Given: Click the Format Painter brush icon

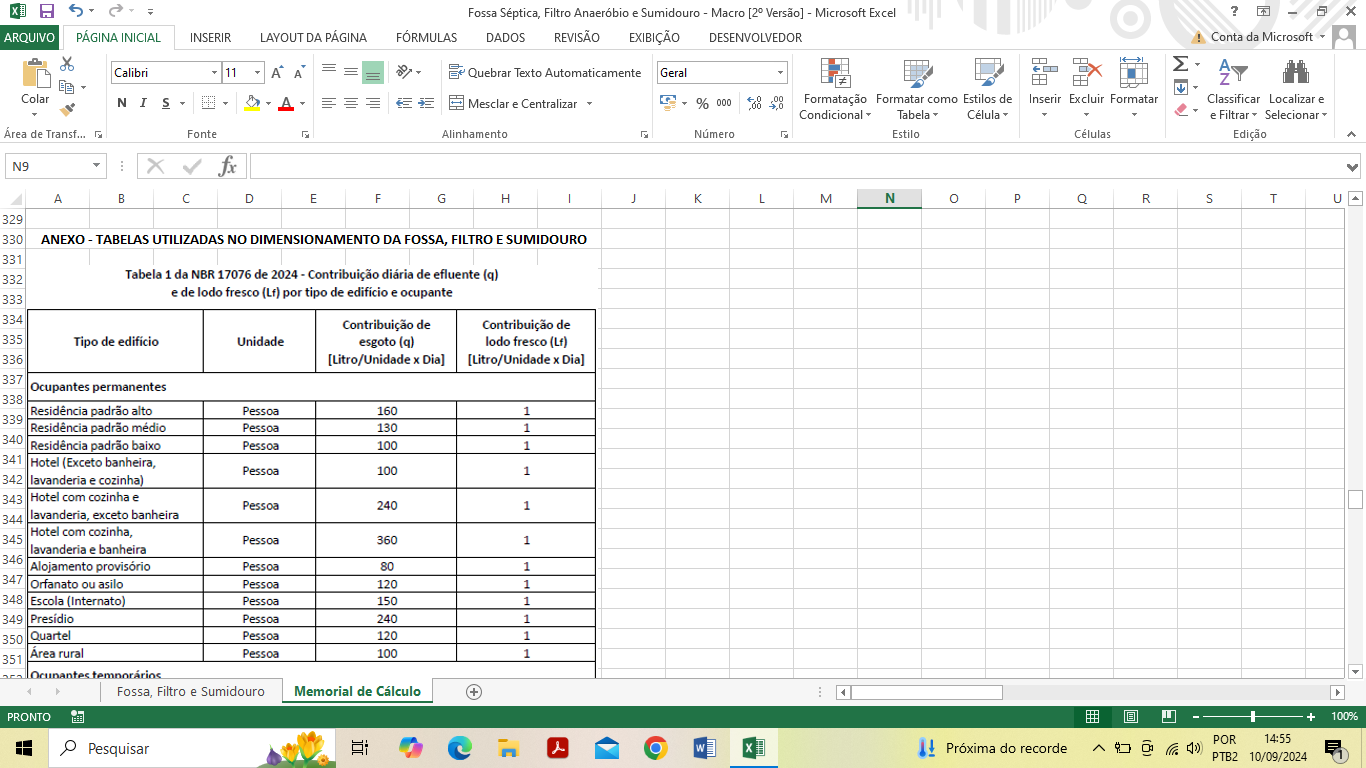Looking at the screenshot, I should click(x=68, y=110).
